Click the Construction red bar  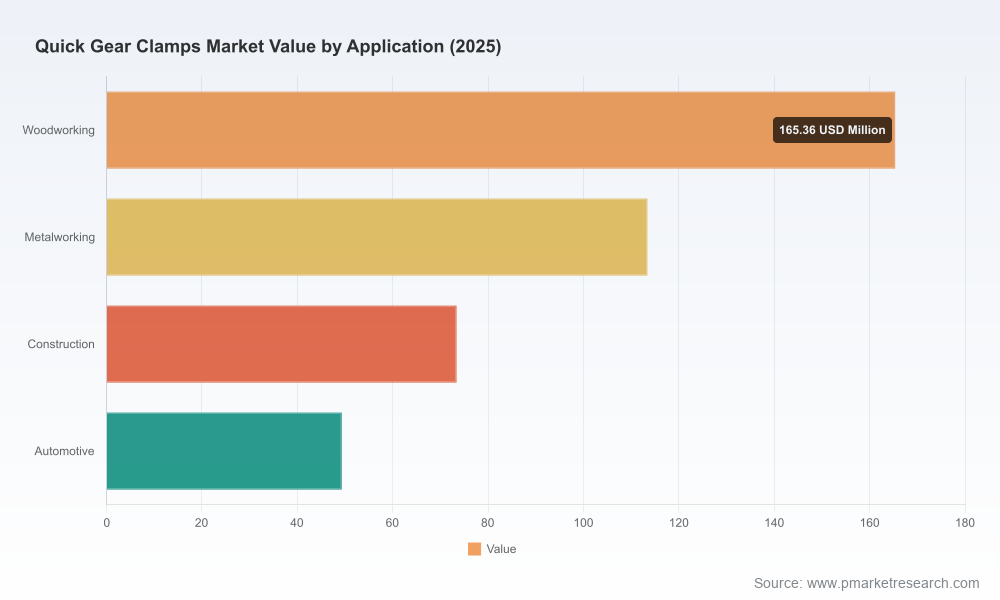point(281,344)
